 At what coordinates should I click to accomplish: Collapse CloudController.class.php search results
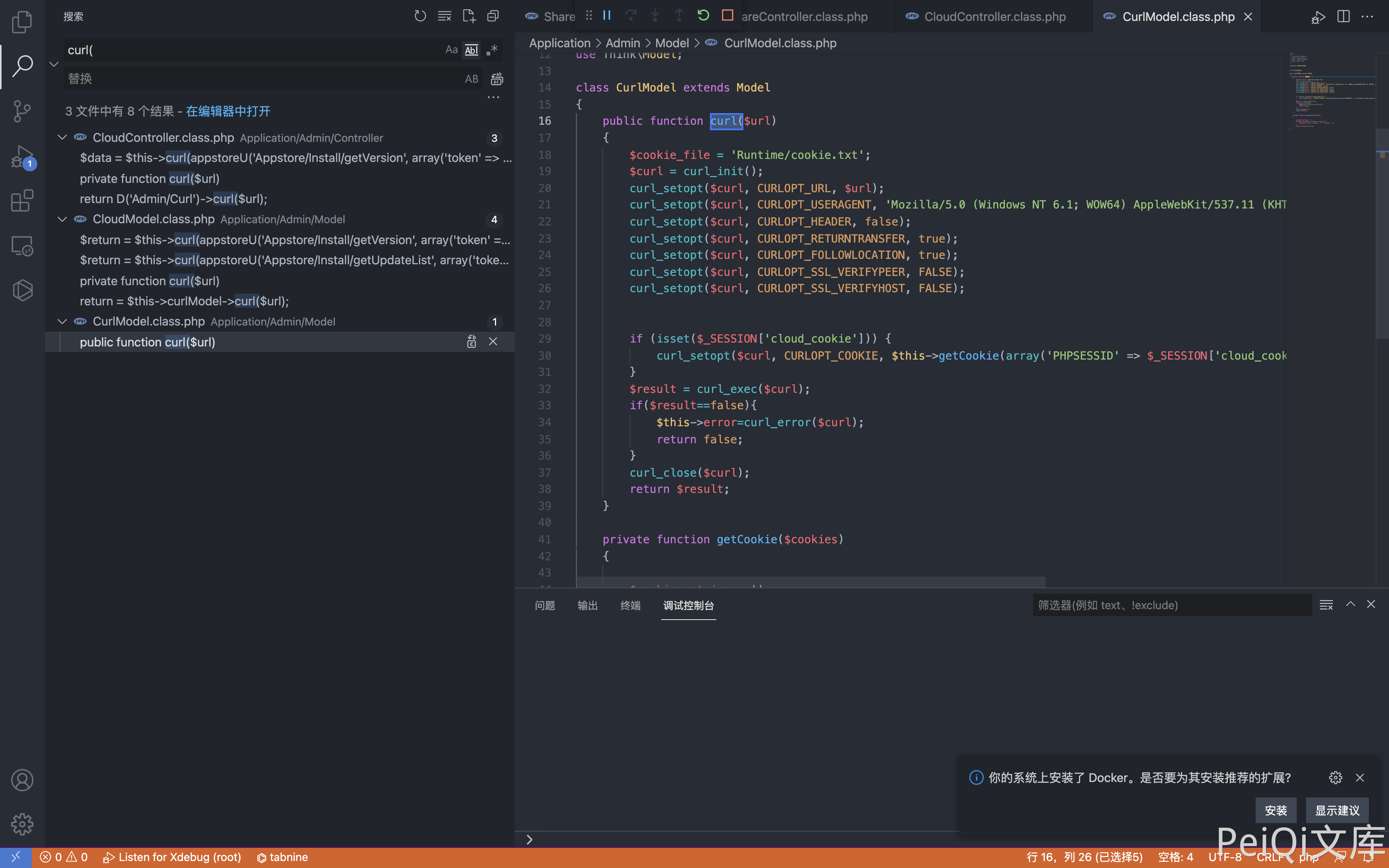[62, 138]
